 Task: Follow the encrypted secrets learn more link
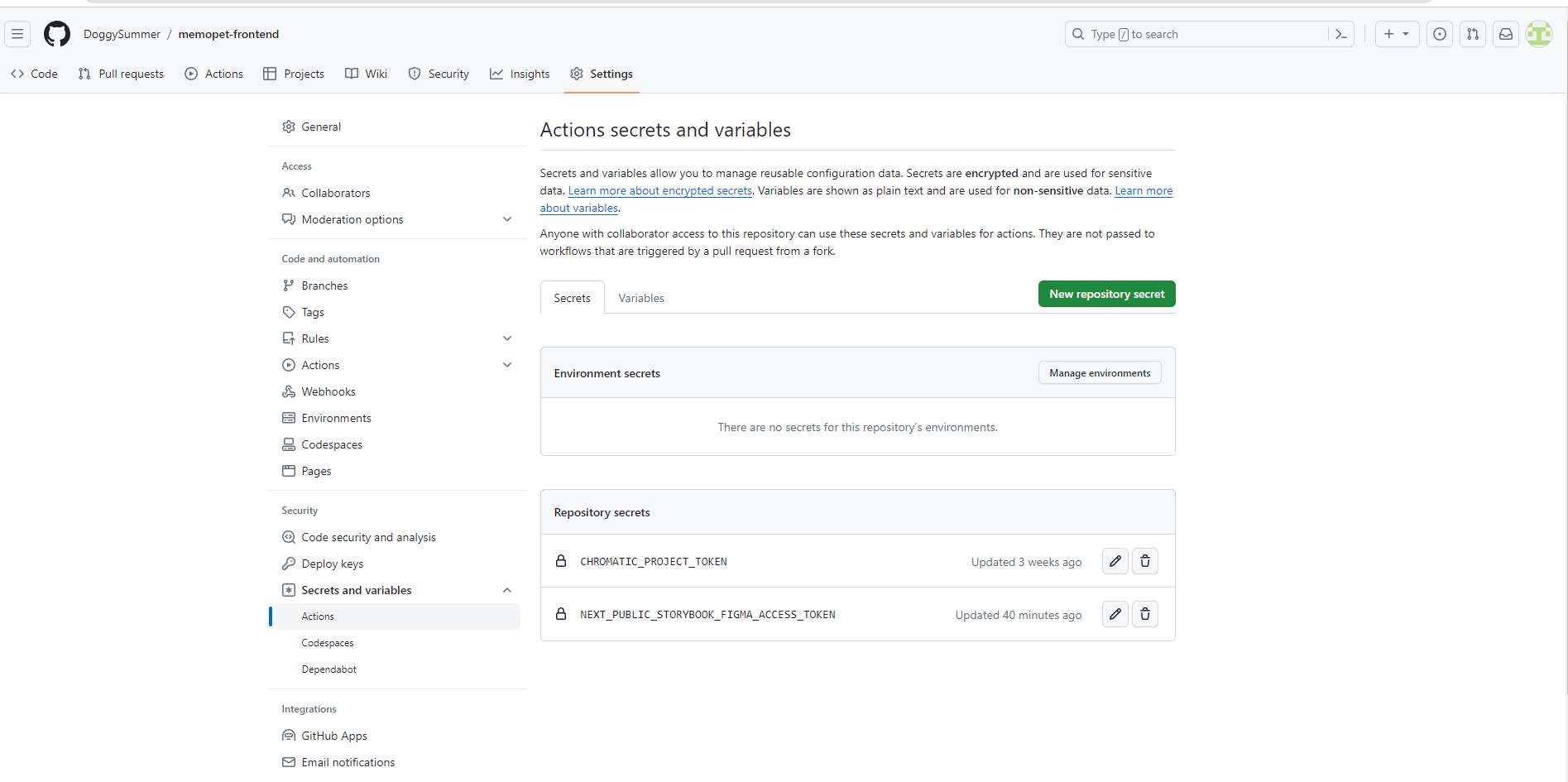pos(659,190)
